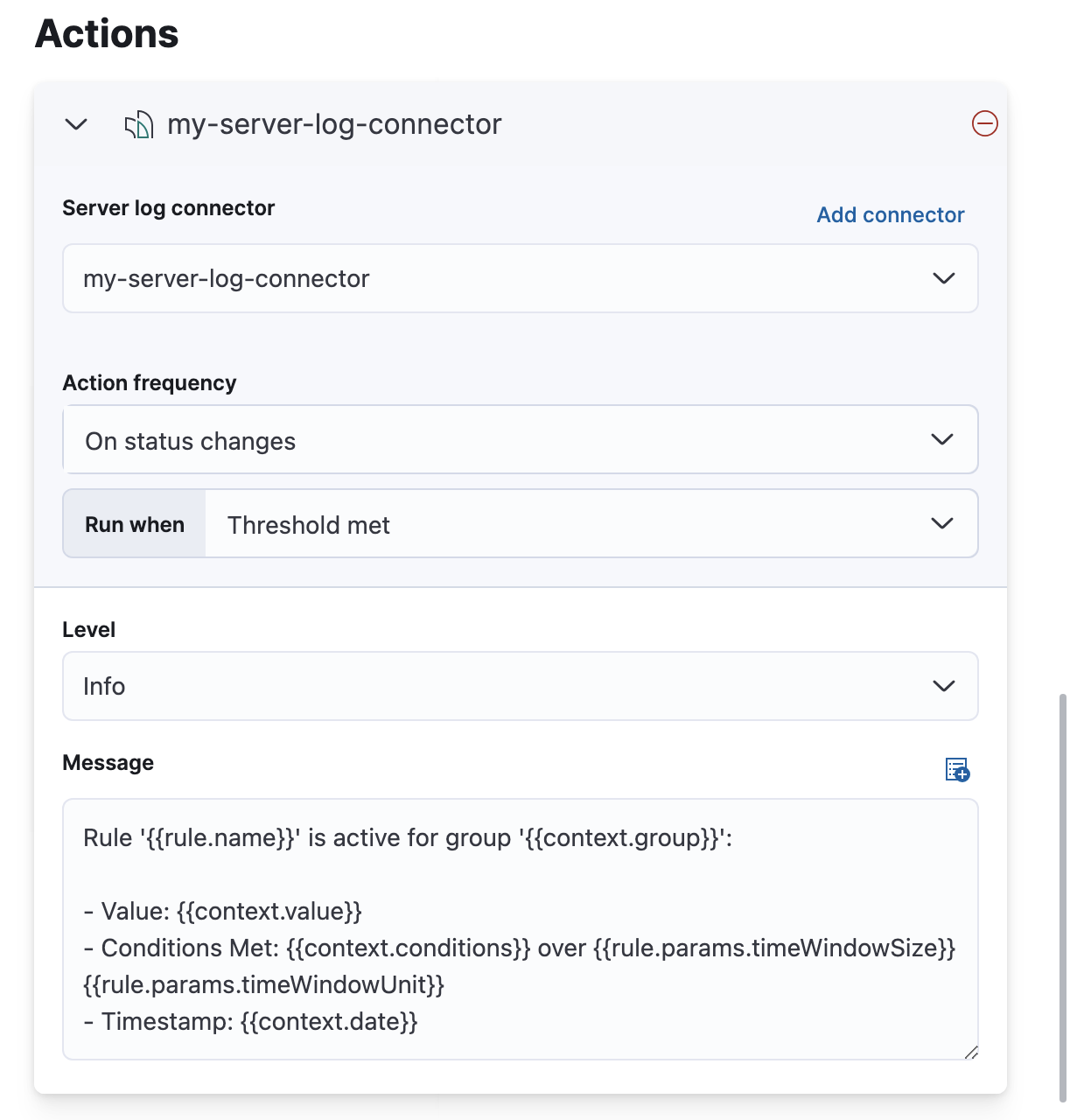Open the Level dropdown currently set to Info
The image size is (1077, 1120).
coord(520,686)
